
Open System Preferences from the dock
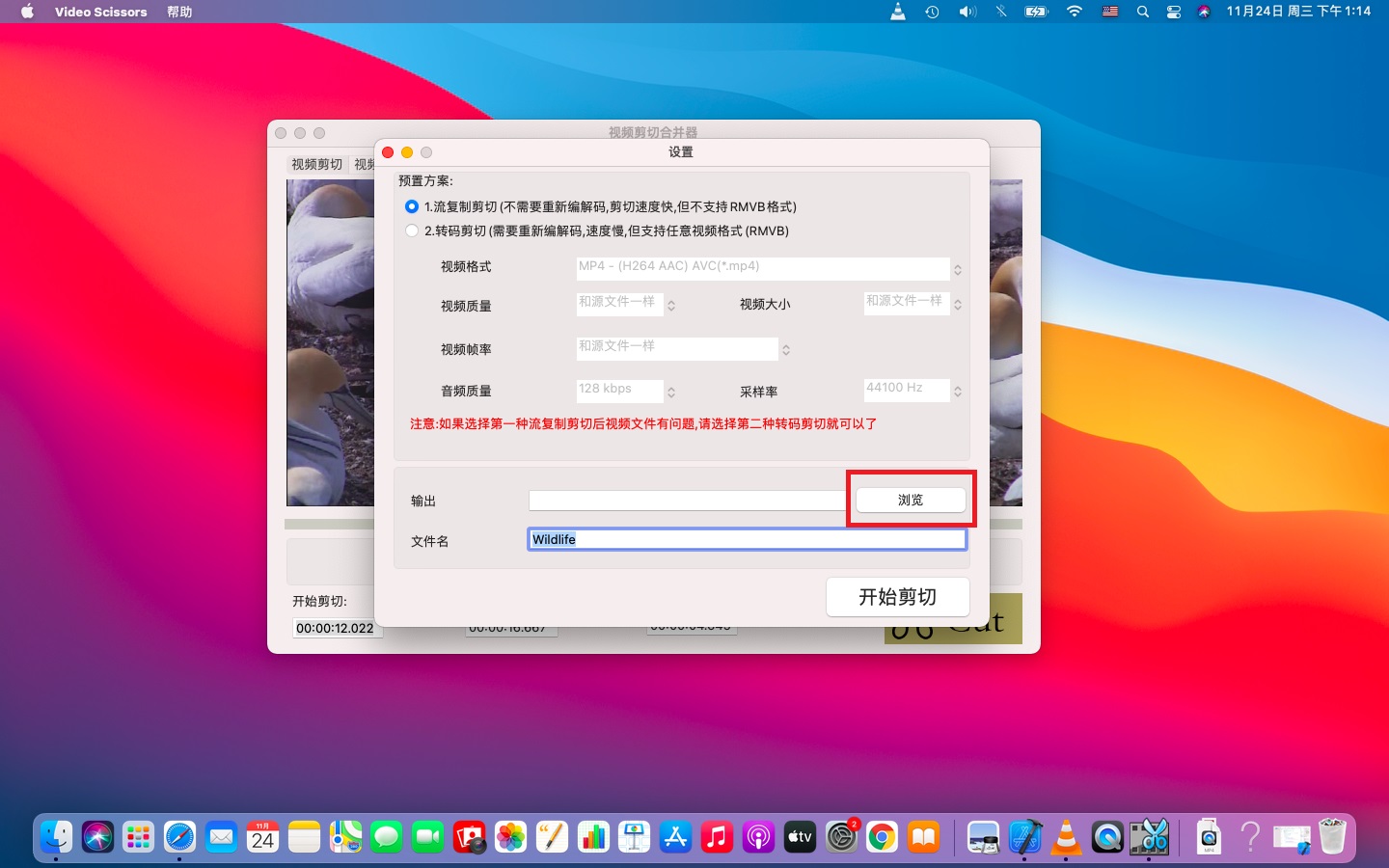841,837
